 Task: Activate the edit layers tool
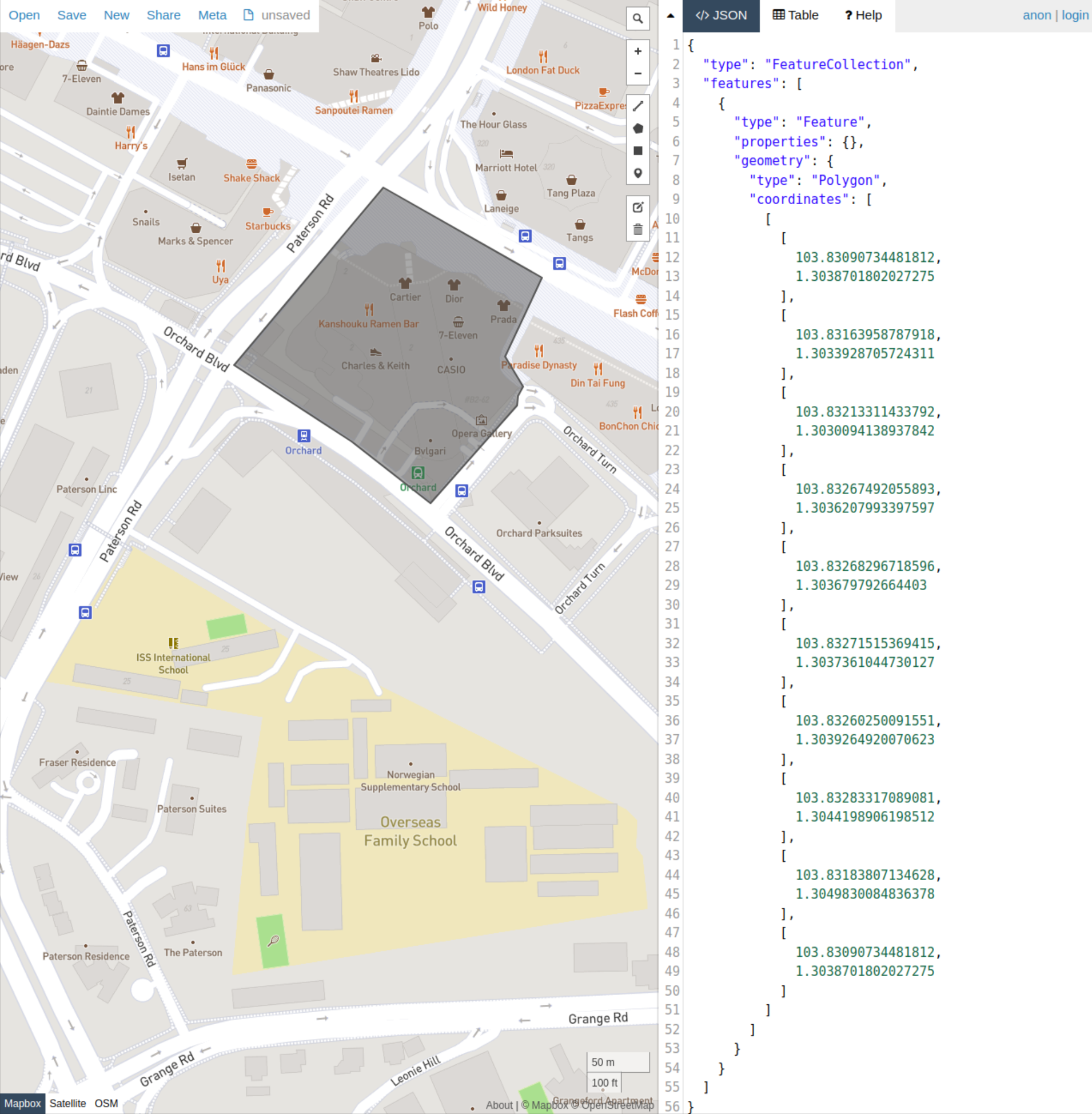637,207
